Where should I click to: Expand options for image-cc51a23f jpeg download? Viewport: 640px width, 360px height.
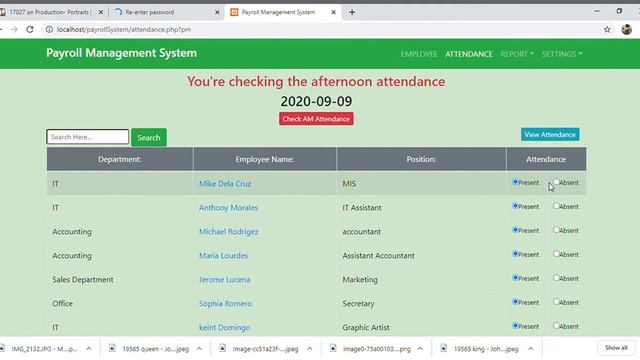pyautogui.click(x=309, y=349)
